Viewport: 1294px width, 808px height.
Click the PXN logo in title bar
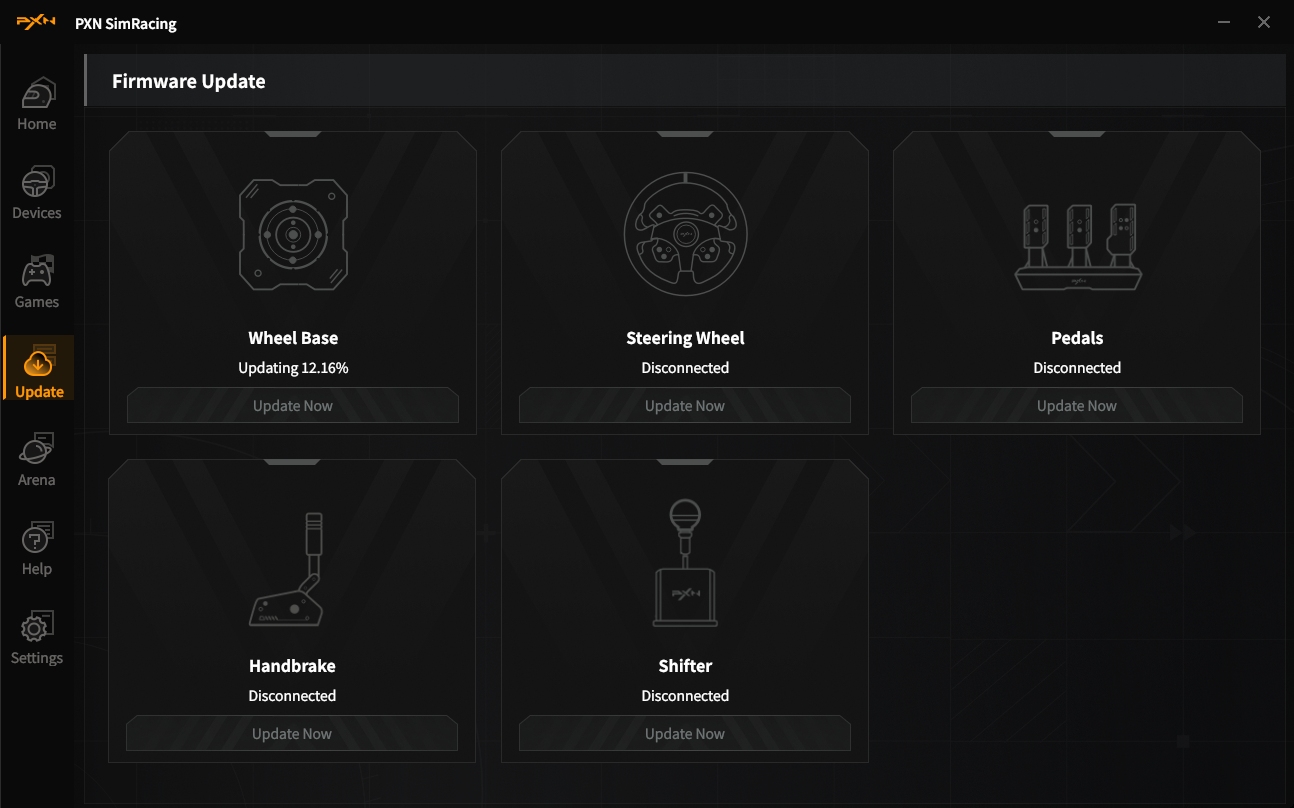tap(37, 23)
